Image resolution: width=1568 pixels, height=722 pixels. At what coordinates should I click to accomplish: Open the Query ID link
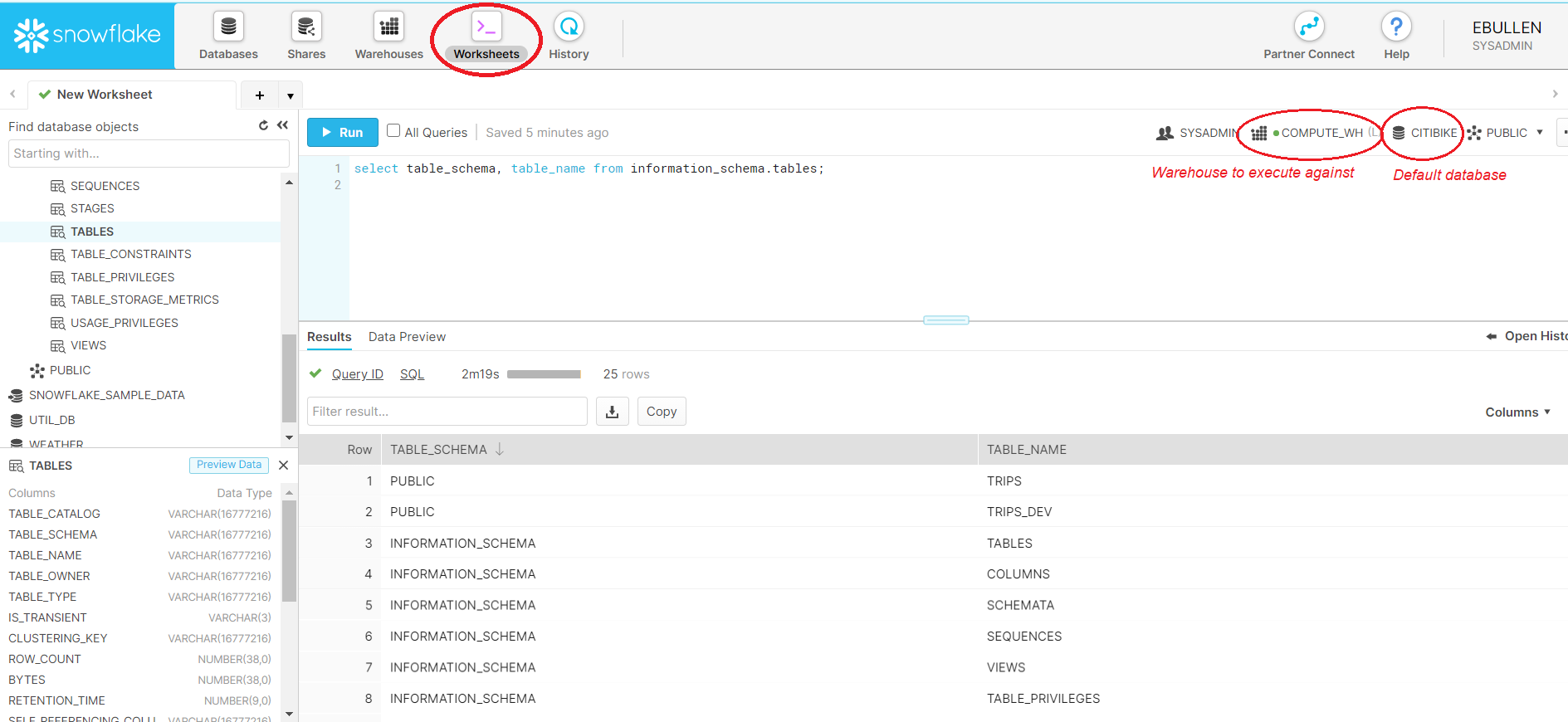[x=358, y=374]
